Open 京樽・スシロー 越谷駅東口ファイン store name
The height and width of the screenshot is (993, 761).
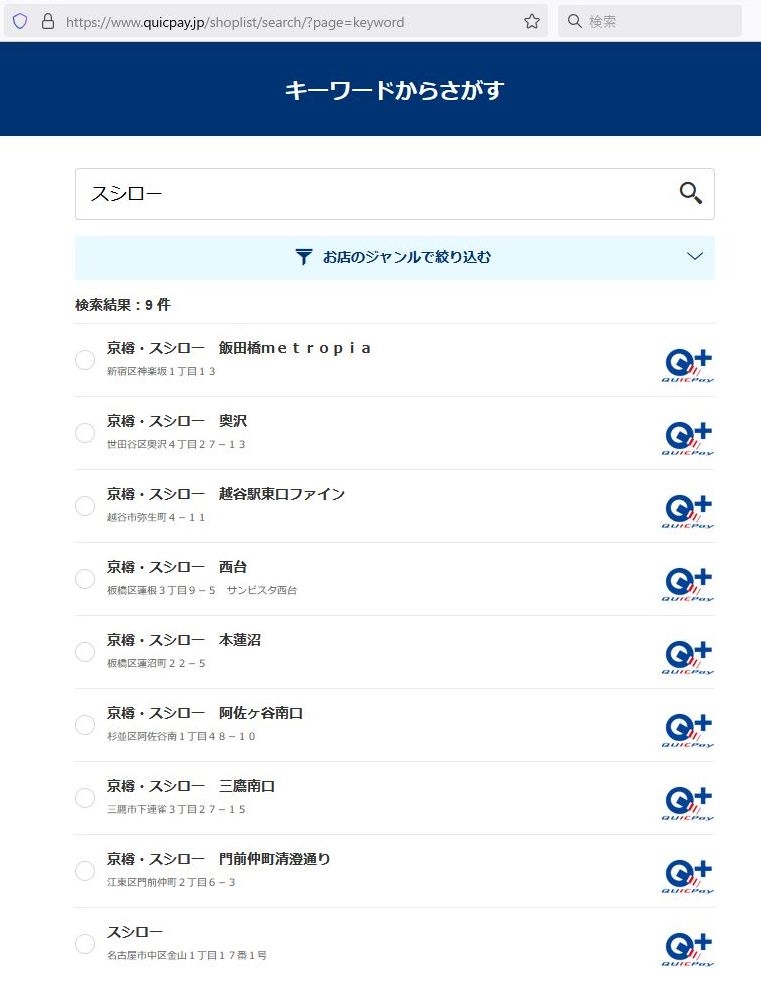tap(225, 493)
